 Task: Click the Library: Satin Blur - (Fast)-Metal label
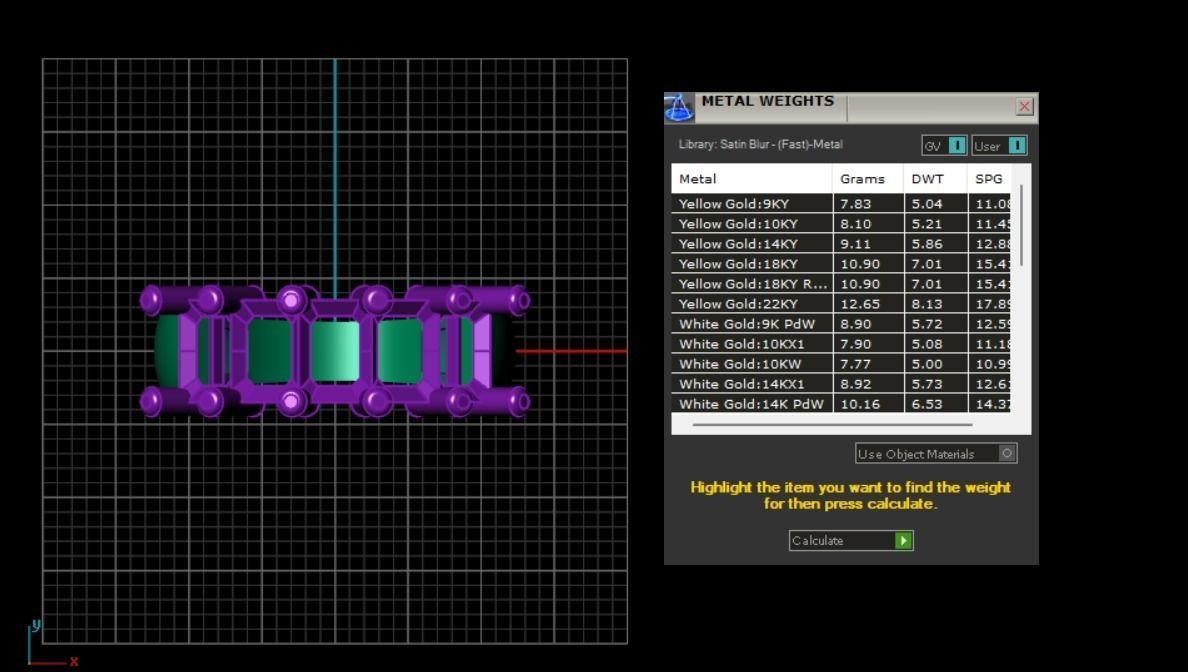[761, 144]
